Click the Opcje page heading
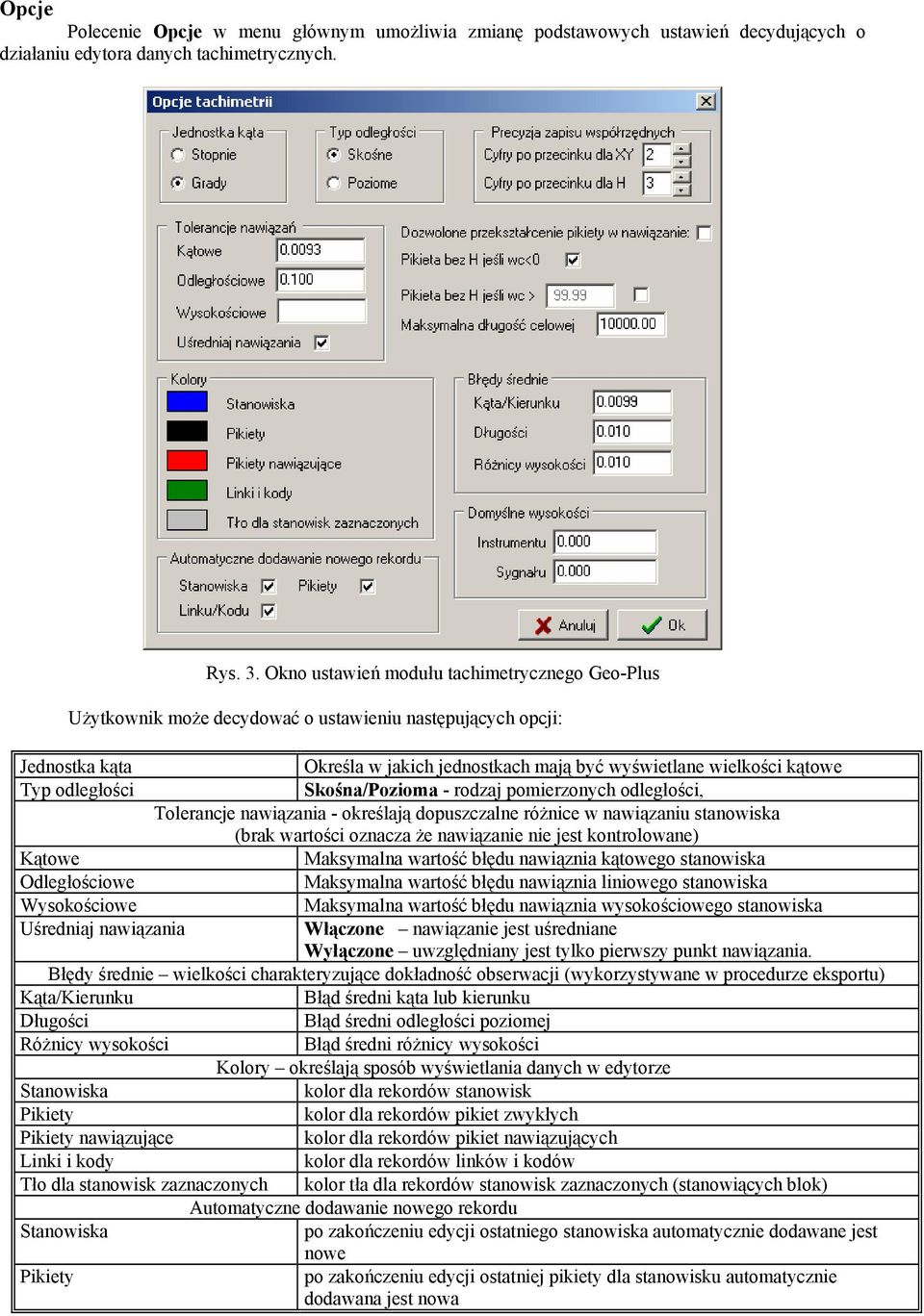The height and width of the screenshot is (1316, 924). (x=27, y=10)
